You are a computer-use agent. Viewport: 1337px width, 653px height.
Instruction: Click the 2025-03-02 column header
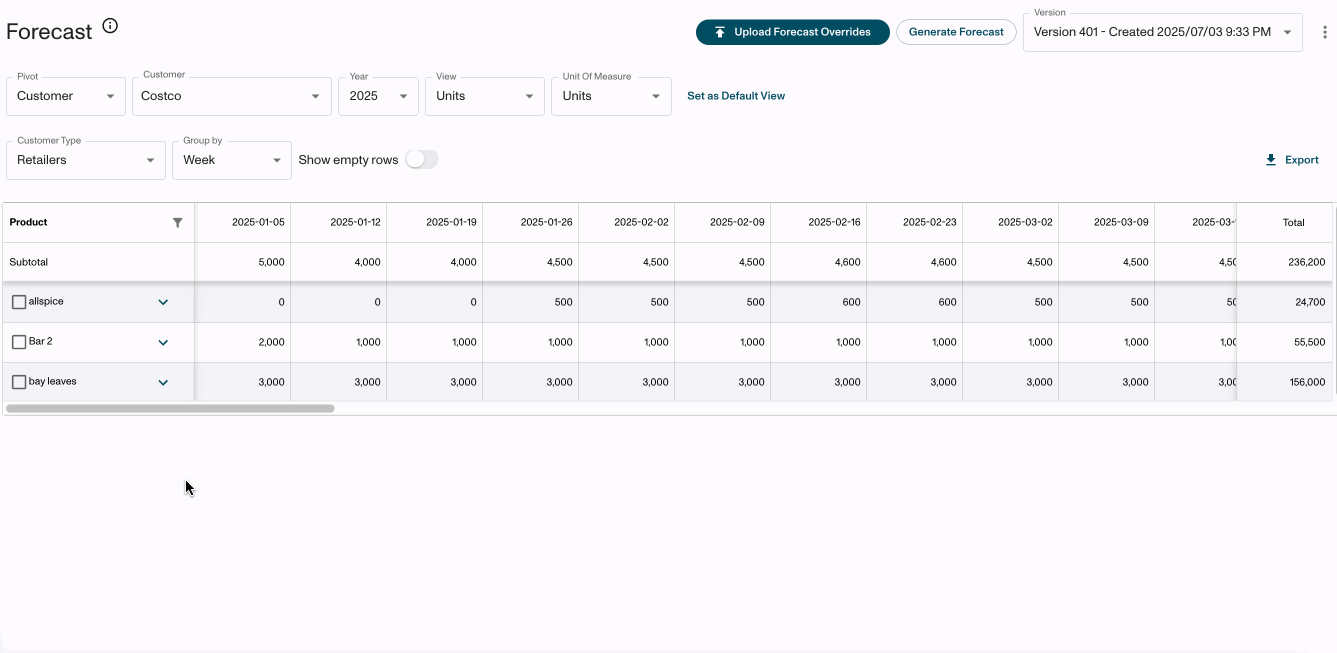pos(1011,223)
